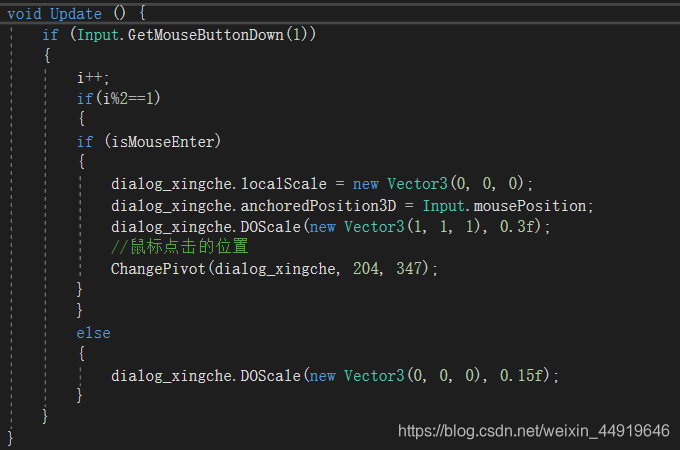This screenshot has height=450, width=680.
Task: Click the anchoredPosition3D = Input.mousePosition line
Action: point(352,205)
